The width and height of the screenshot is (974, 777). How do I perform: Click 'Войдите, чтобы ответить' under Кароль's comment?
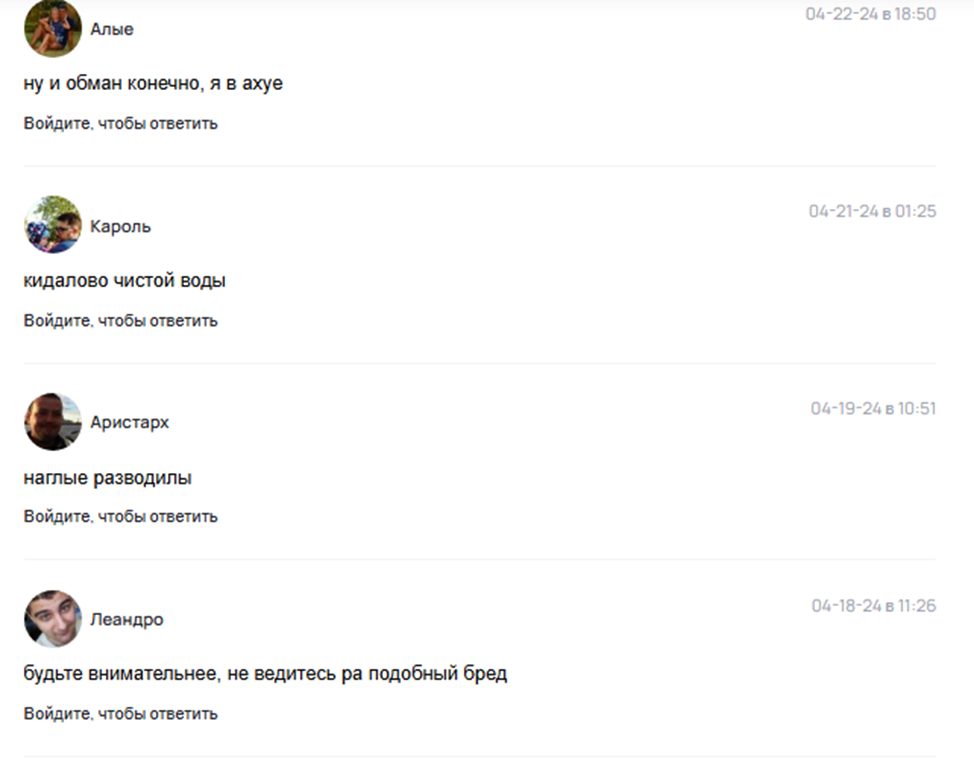(x=121, y=320)
